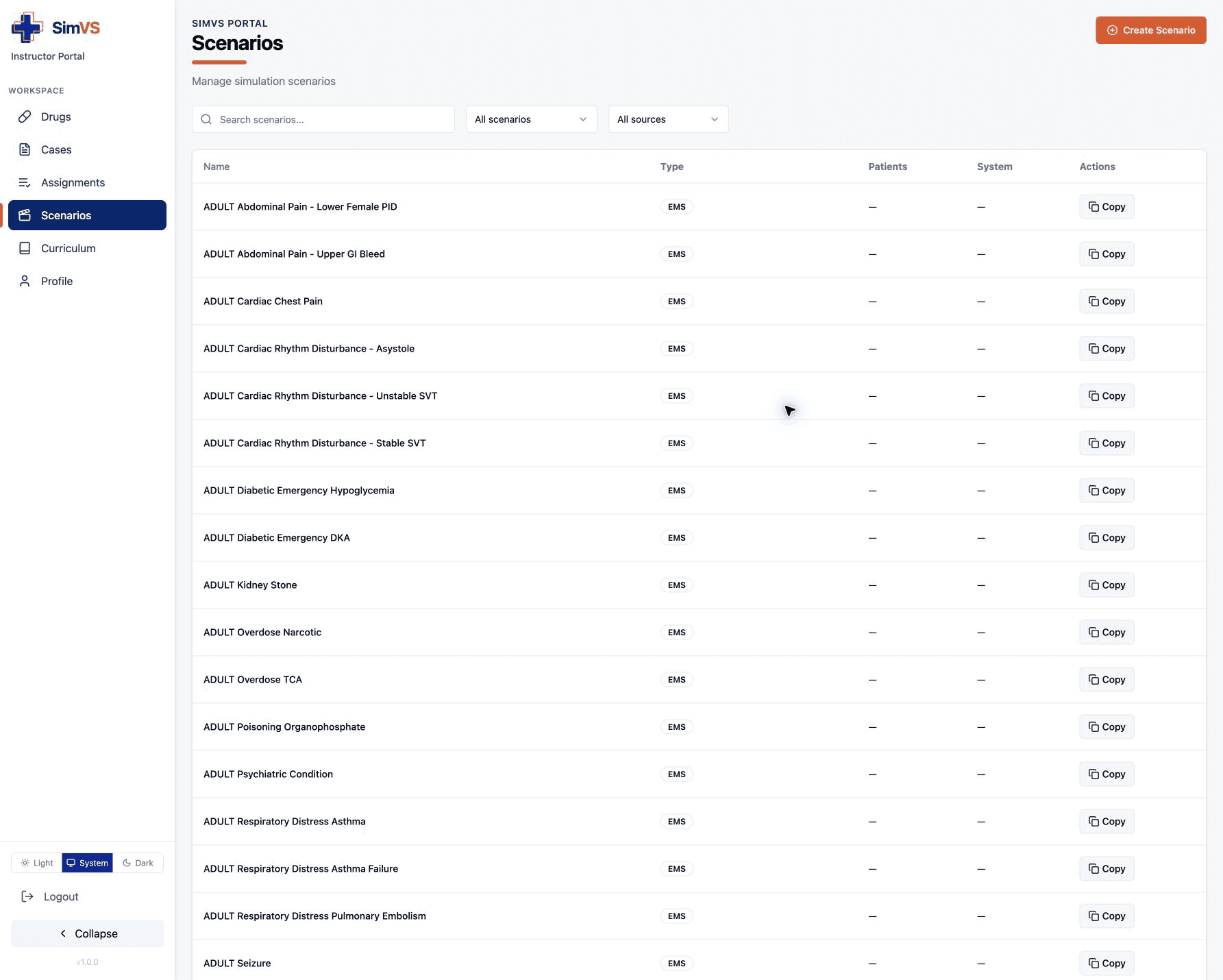
Task: Open the Drugs page pill icon
Action: 25,117
